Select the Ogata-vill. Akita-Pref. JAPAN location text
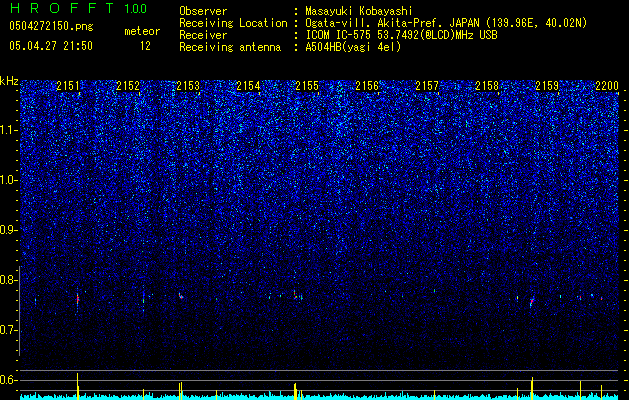This screenshot has height=400, width=629. (x=446, y=23)
